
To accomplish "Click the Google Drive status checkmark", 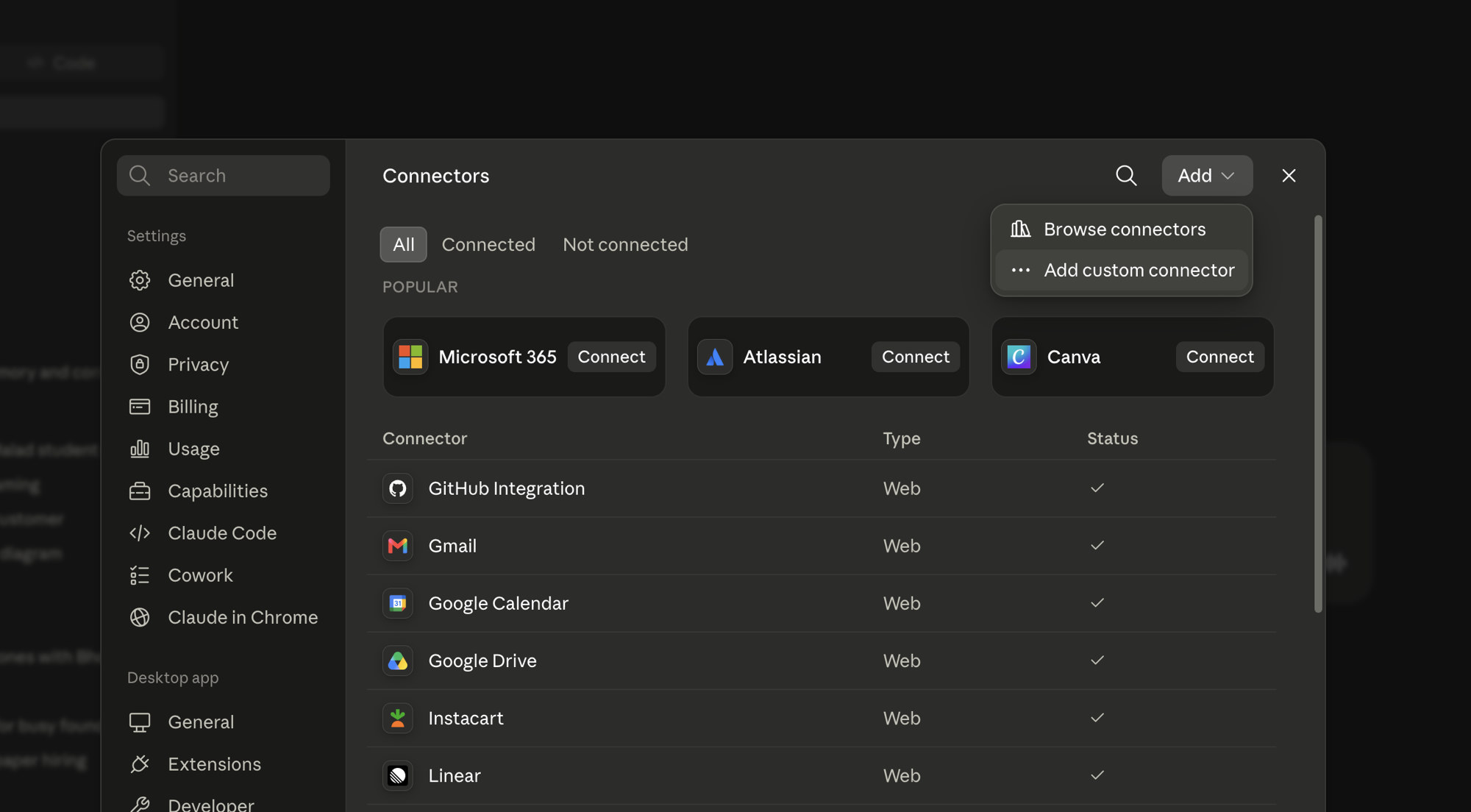I will point(1097,660).
